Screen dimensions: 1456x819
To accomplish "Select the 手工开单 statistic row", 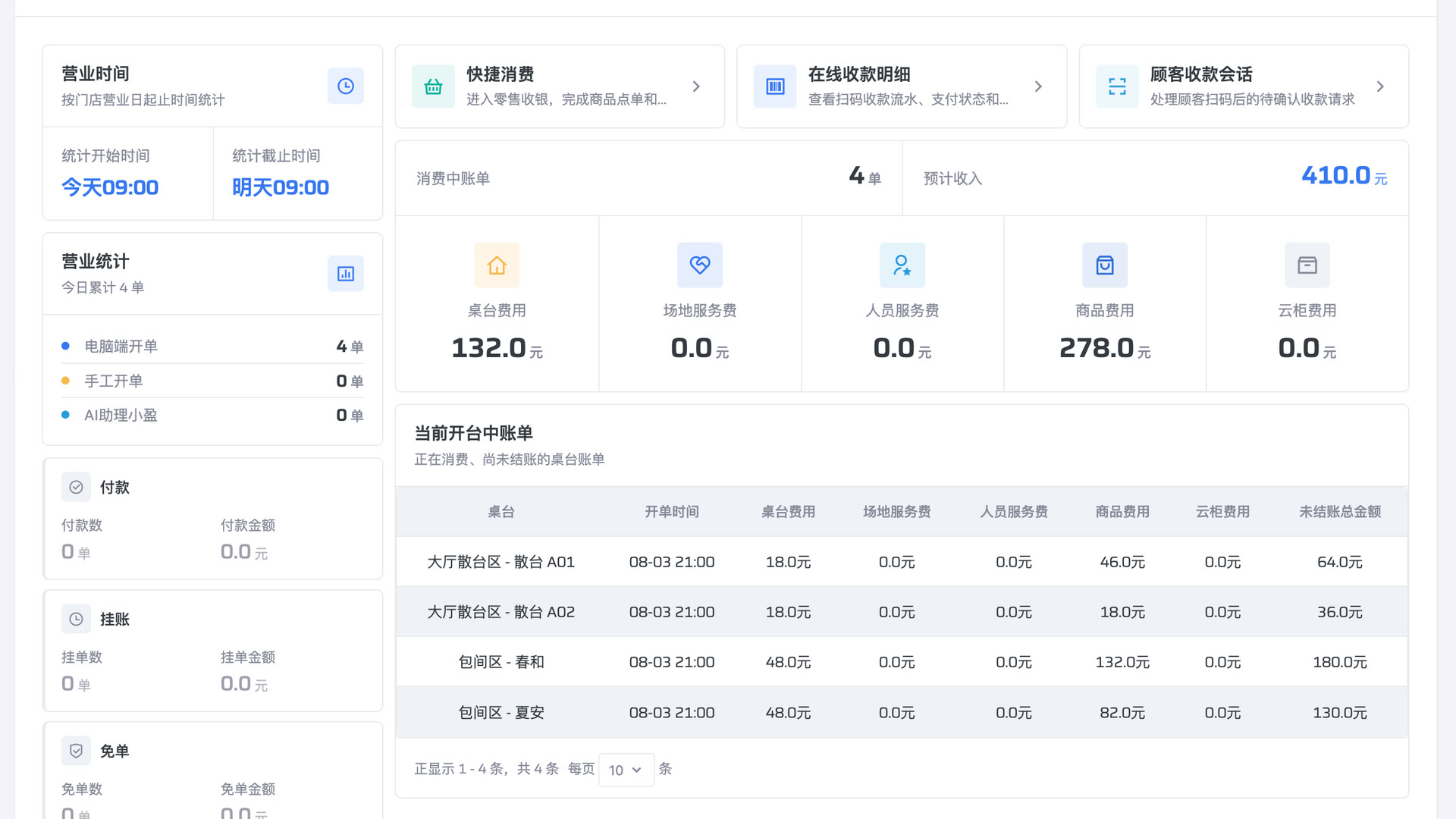I will click(212, 381).
